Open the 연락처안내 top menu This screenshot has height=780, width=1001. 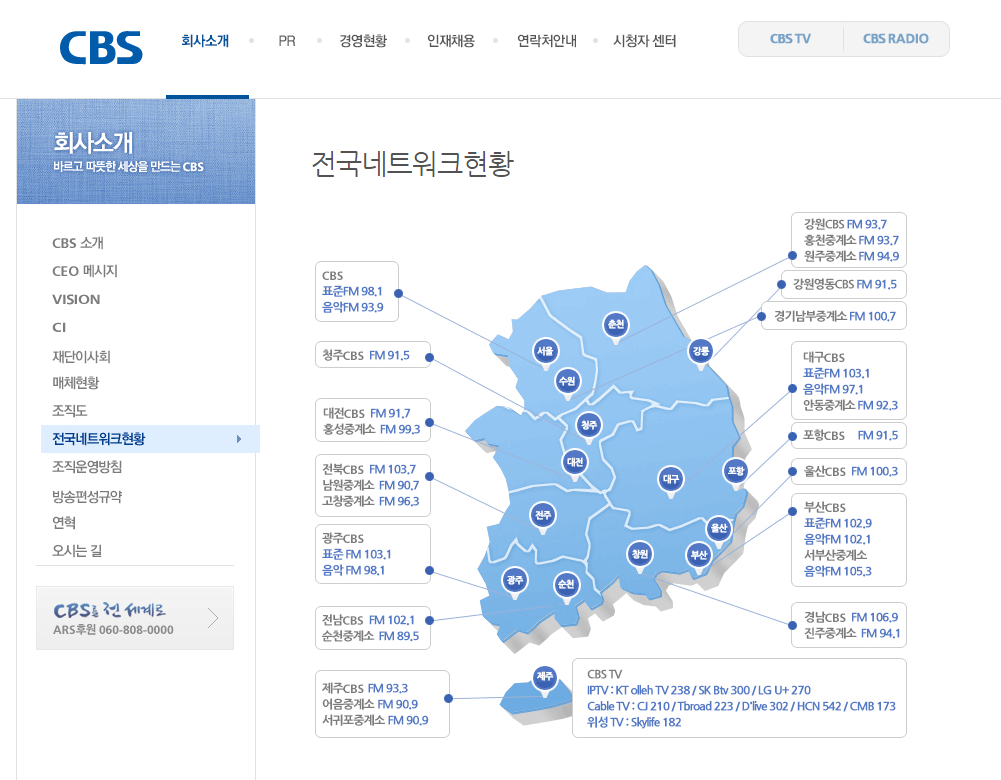pos(547,41)
